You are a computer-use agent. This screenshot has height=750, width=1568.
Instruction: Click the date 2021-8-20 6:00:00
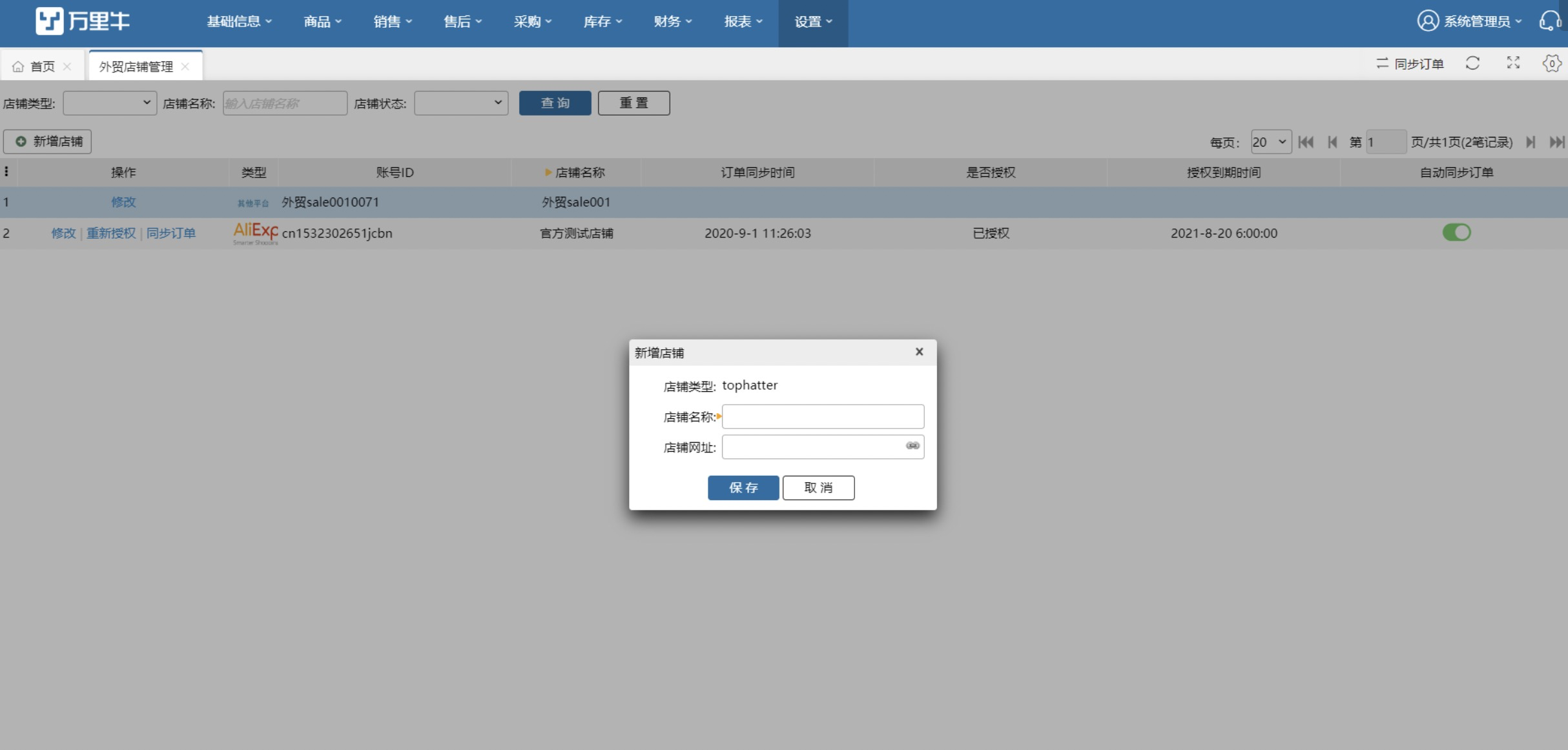1224,233
